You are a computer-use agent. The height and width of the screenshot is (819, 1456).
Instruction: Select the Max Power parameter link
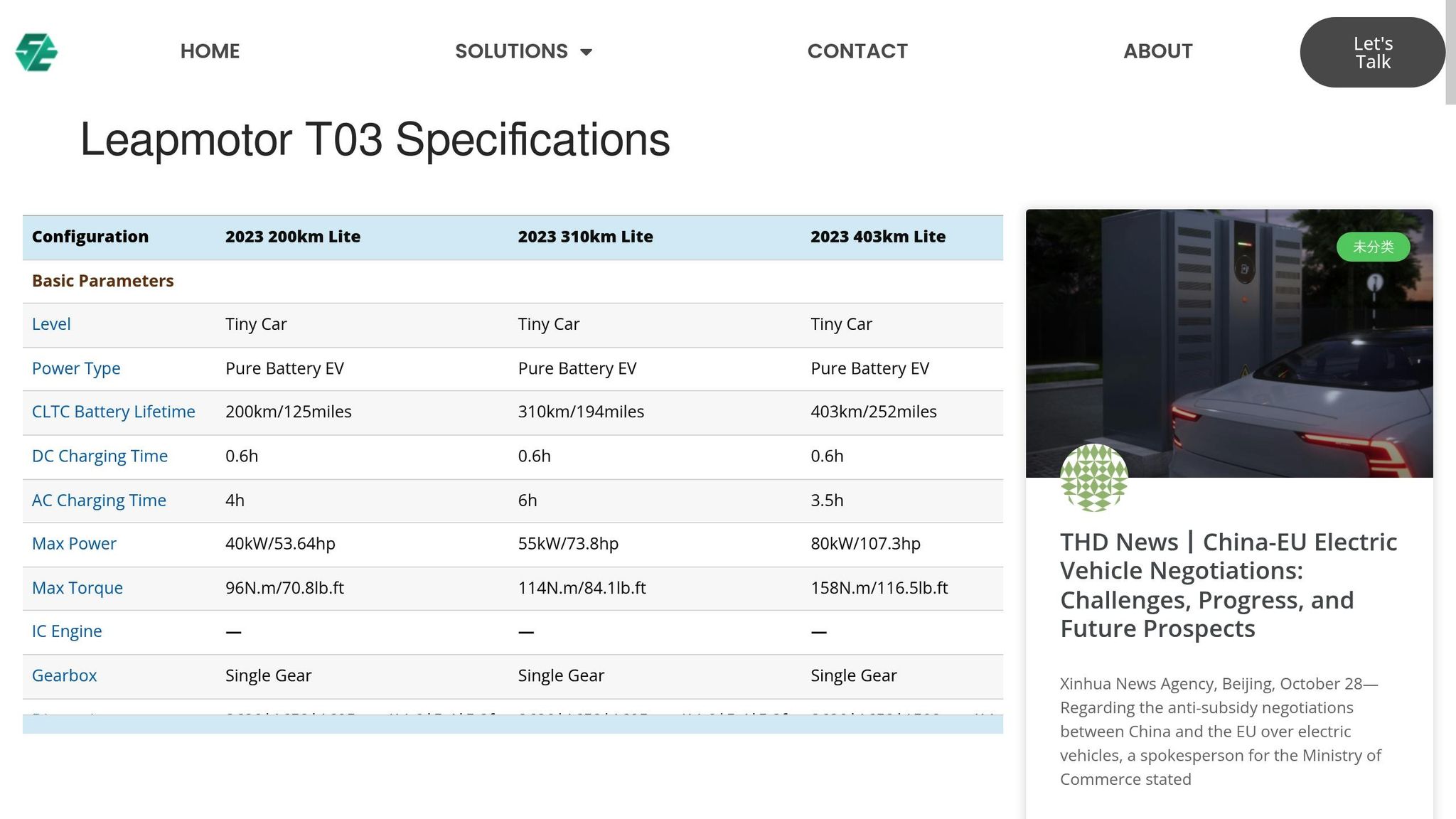pyautogui.click(x=74, y=544)
